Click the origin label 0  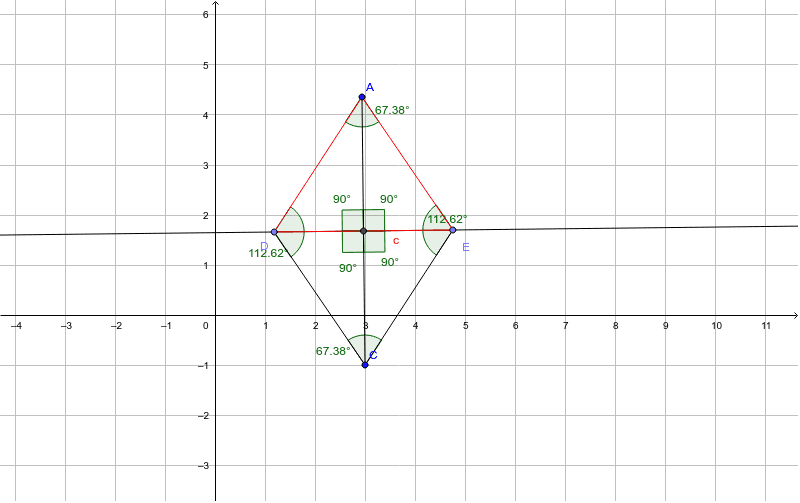(206, 325)
